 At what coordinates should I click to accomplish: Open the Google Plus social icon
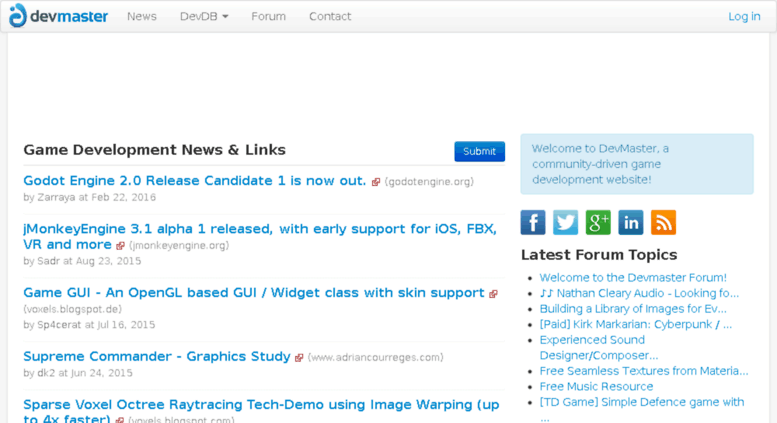tap(598, 222)
